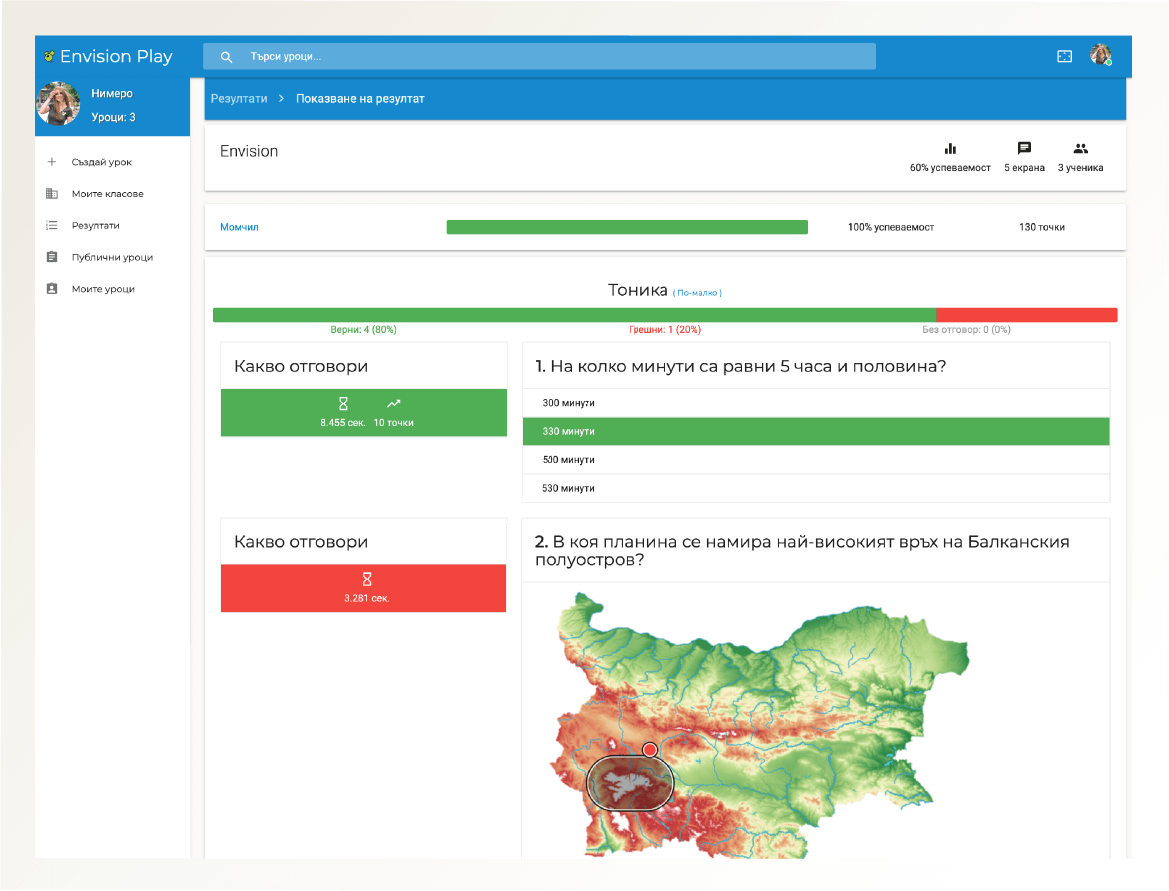This screenshot has height=891, width=1169.
Task: Collapse section with По-малко link
Action: pyautogui.click(x=698, y=293)
